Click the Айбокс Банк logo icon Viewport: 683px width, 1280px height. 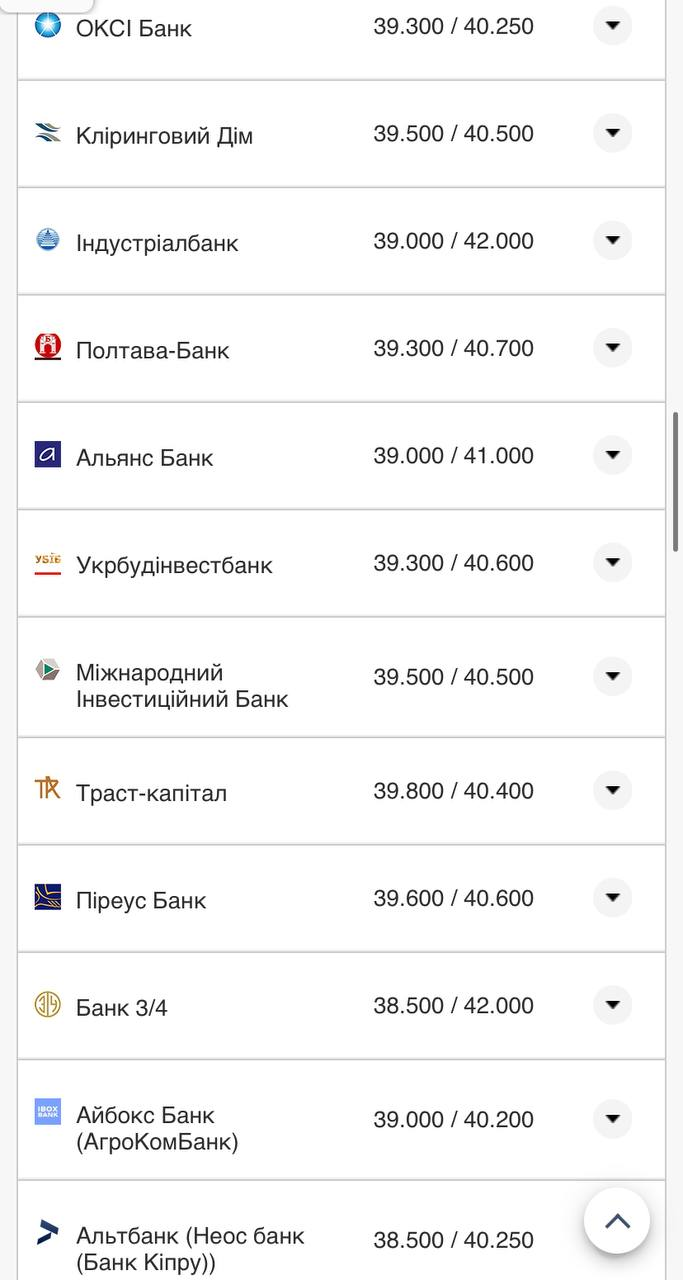[x=48, y=1112]
